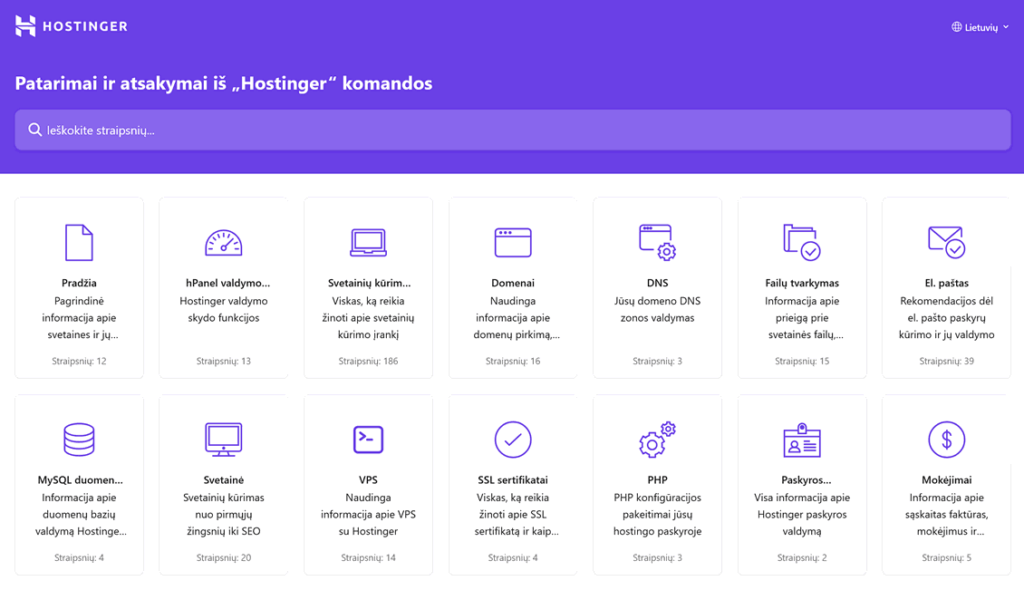Screen dimensions: 1024x590
Task: Click 'PHP konfigūracijos pakeitimai' description
Action: [657, 514]
